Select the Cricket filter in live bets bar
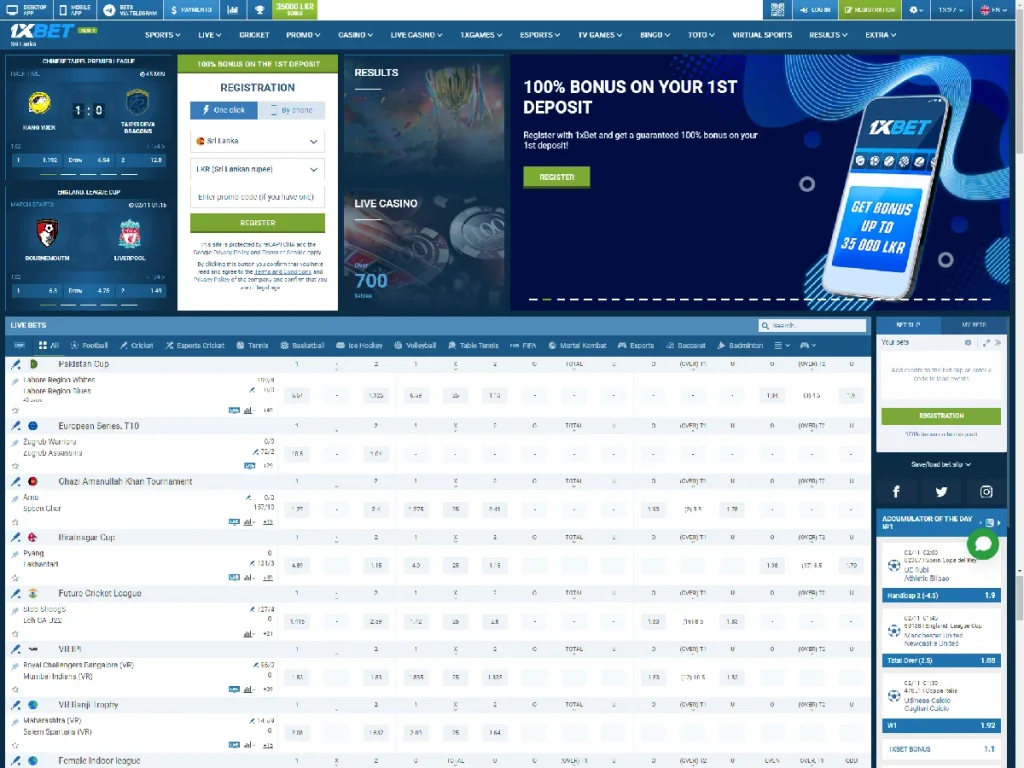 tap(135, 345)
